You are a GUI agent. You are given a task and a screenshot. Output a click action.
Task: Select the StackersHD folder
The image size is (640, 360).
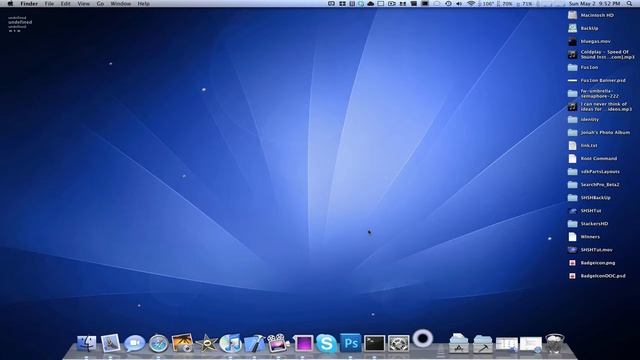(x=588, y=224)
